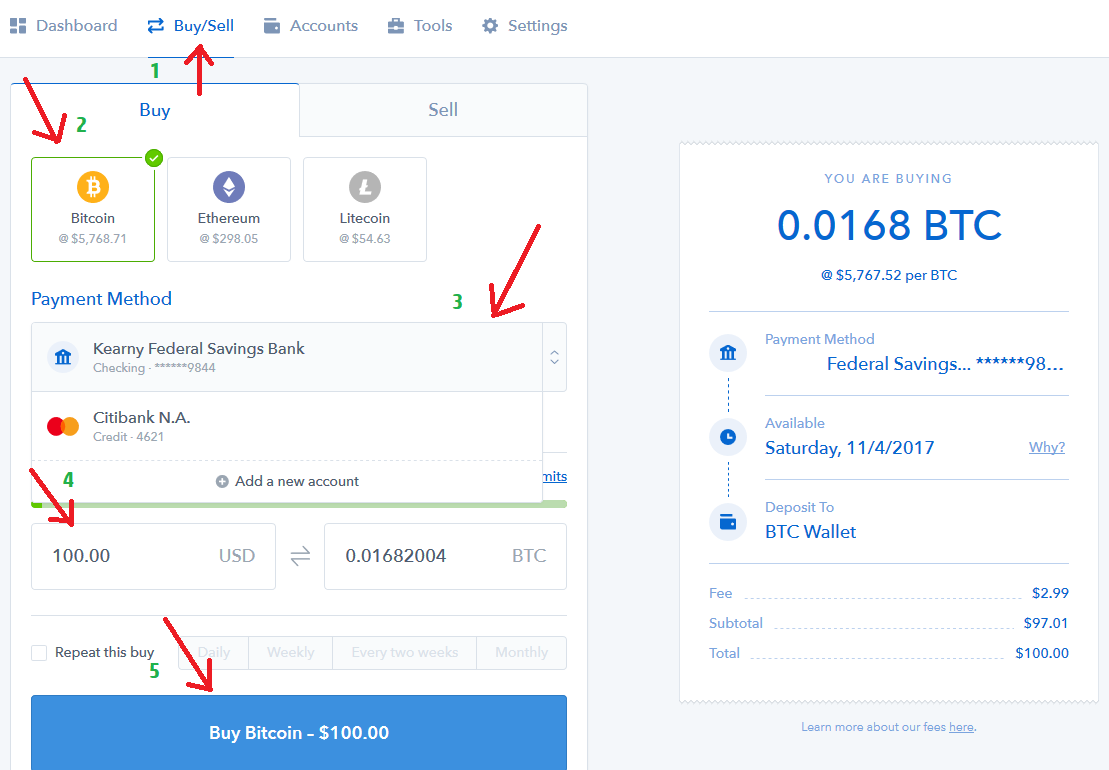1109x770 pixels.
Task: Click the plus icon on Add a new account
Action: pyautogui.click(x=222, y=482)
